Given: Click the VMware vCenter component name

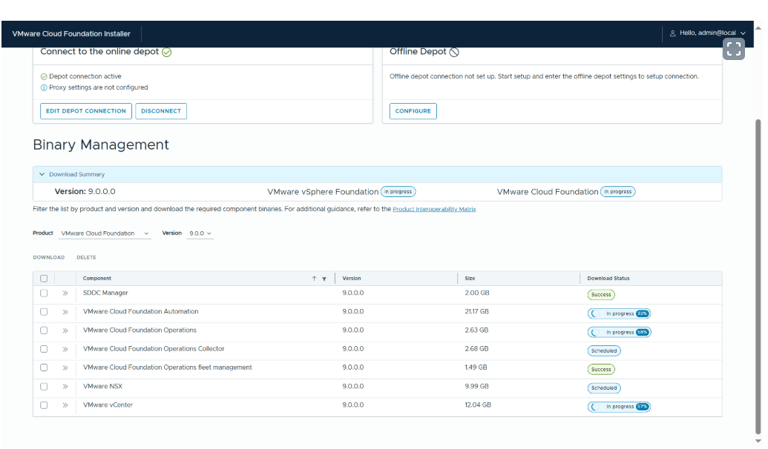Looking at the screenshot, I should [x=108, y=405].
